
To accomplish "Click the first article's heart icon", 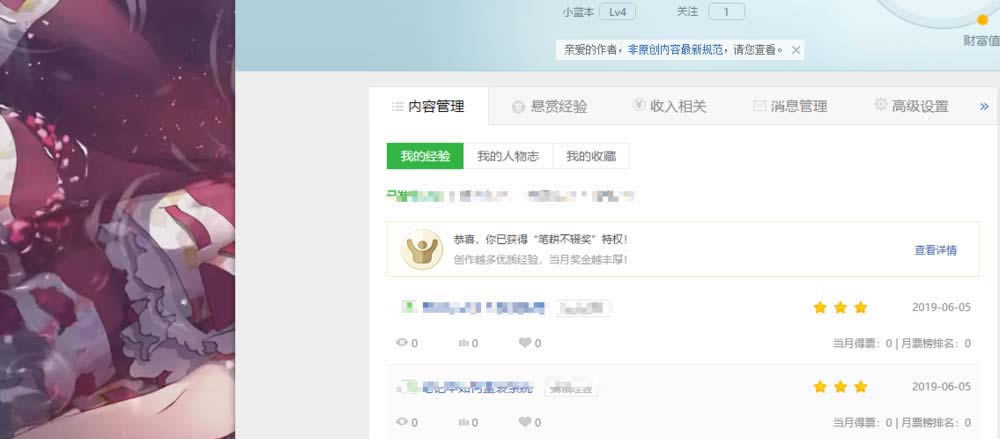I will click(x=524, y=343).
